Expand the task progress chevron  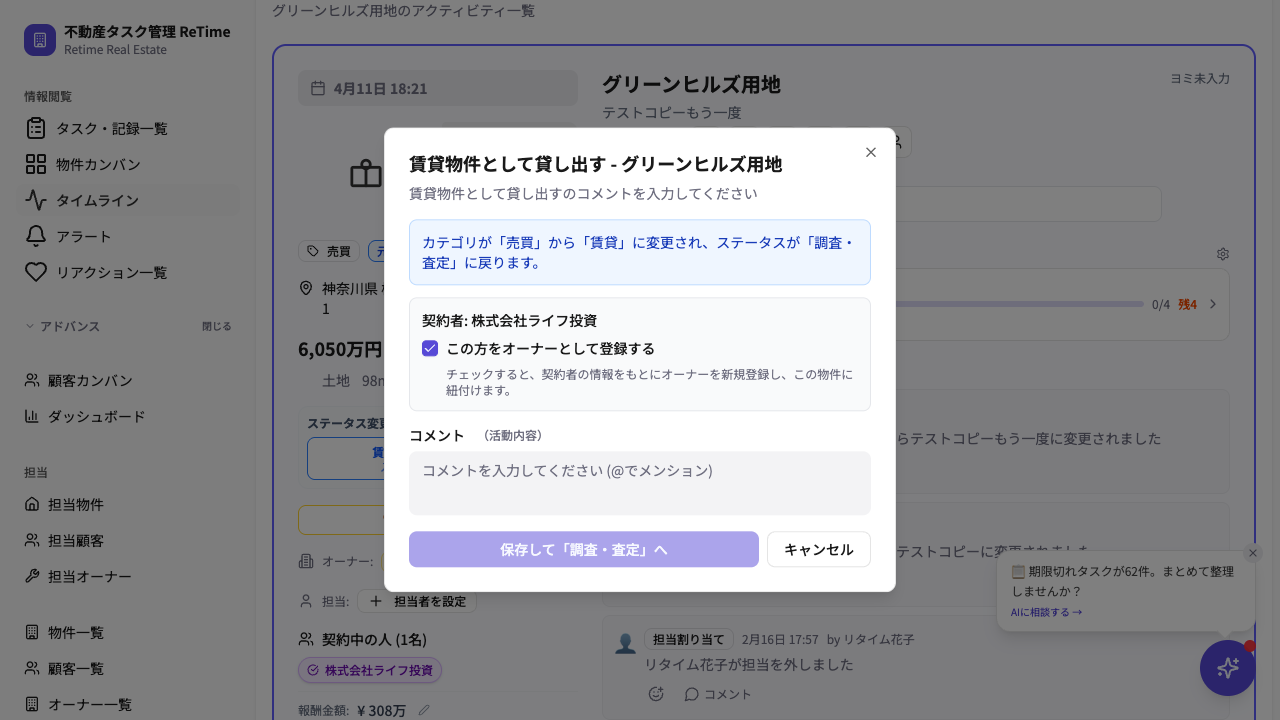point(1213,304)
